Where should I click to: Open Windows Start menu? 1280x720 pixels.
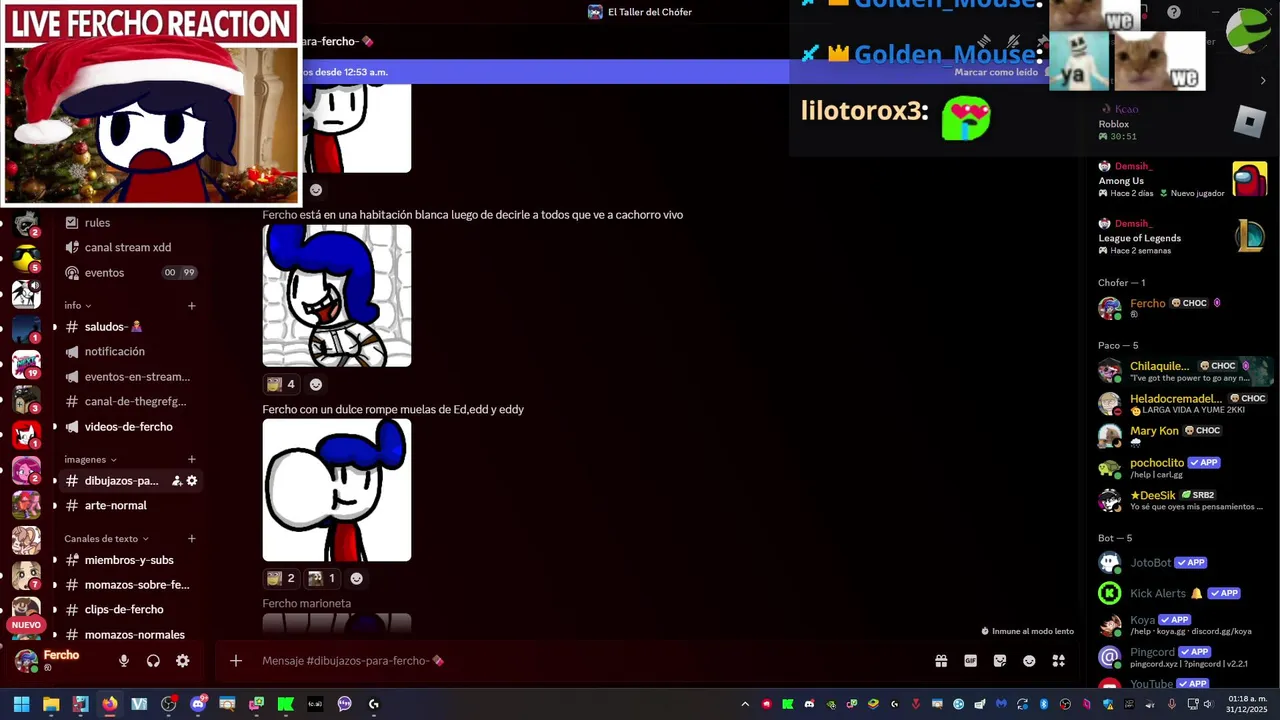(21, 704)
